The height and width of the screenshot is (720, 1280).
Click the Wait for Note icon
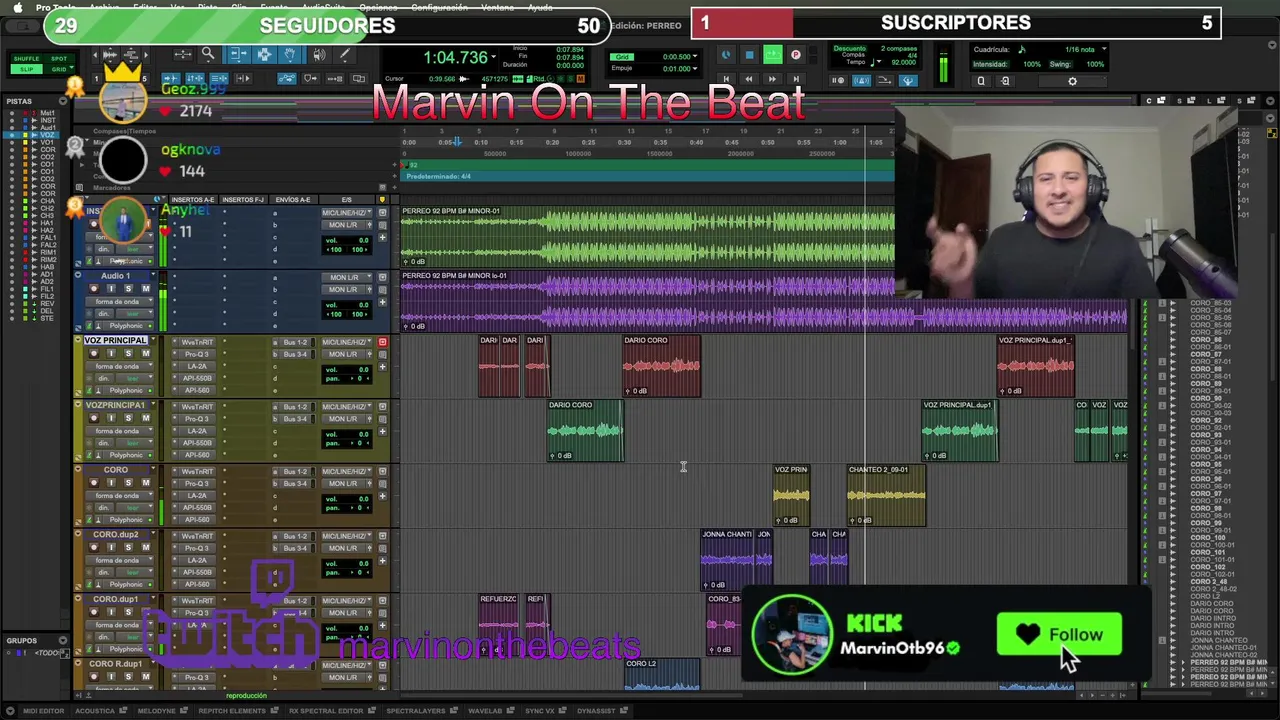pos(838,80)
